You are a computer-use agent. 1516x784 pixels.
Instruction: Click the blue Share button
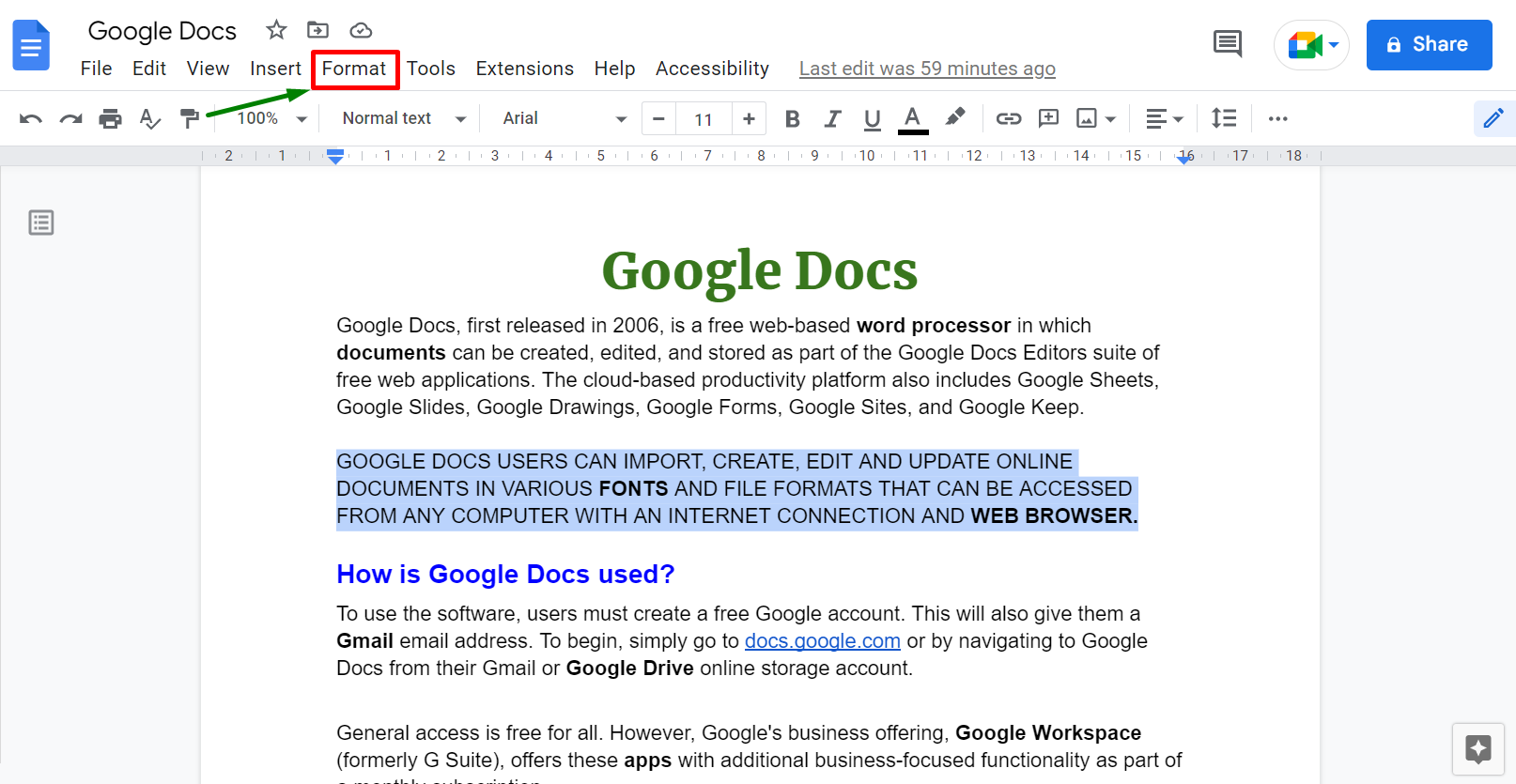[x=1429, y=45]
